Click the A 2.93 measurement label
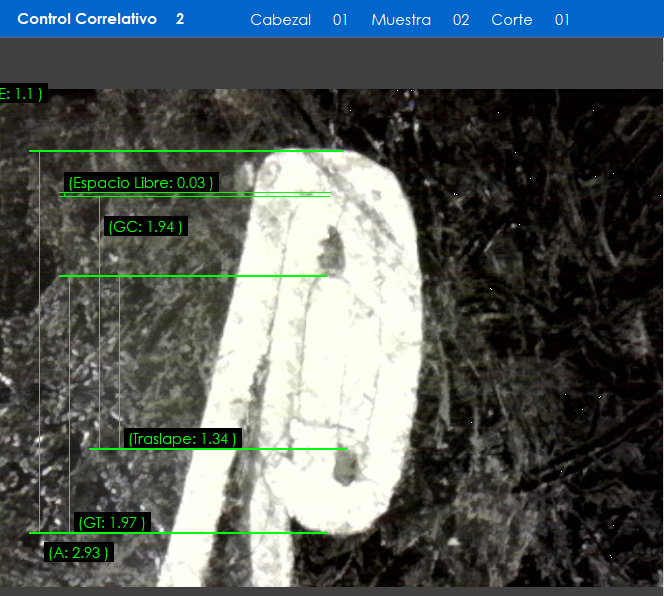Viewport: 664px width, 596px height. [78, 552]
